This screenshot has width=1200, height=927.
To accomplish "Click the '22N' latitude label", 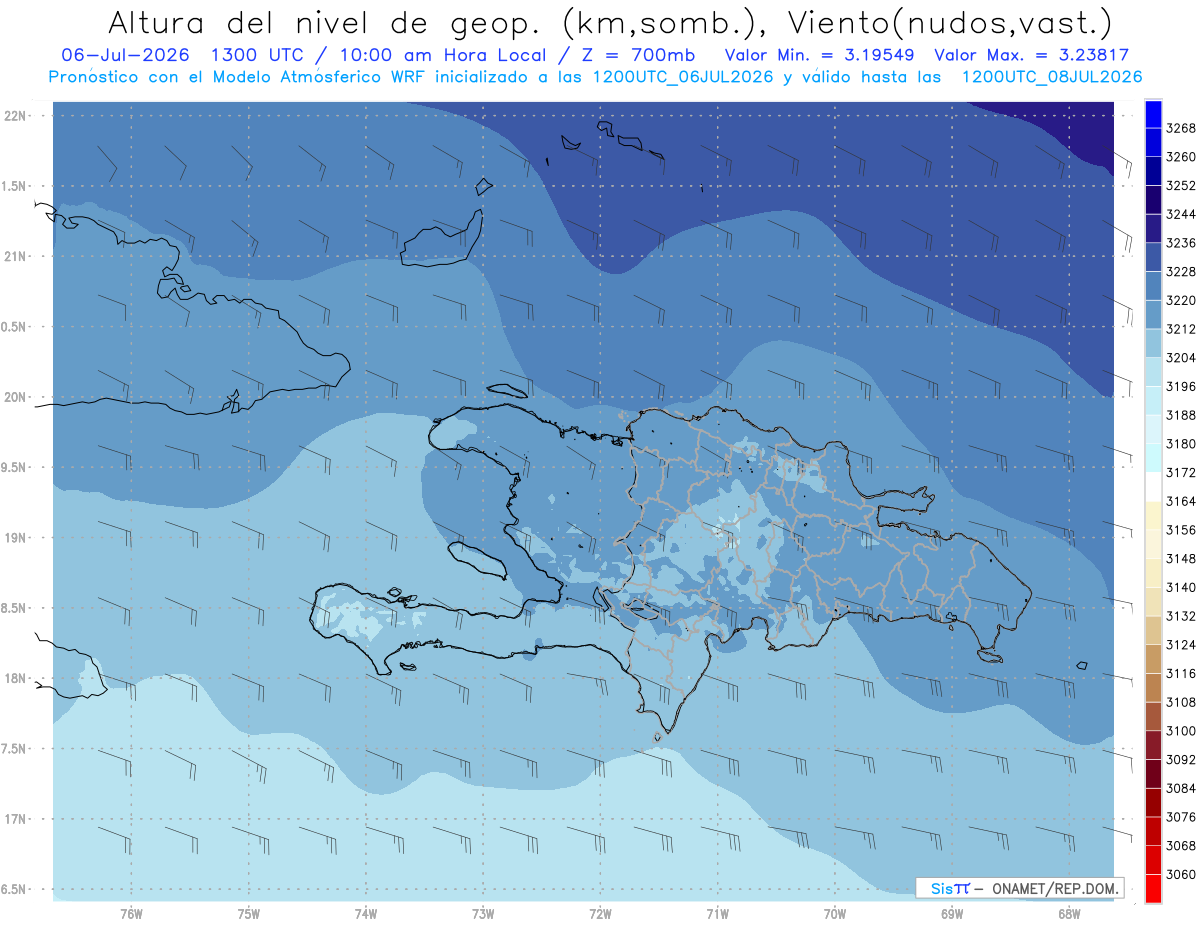I will 17,115.
